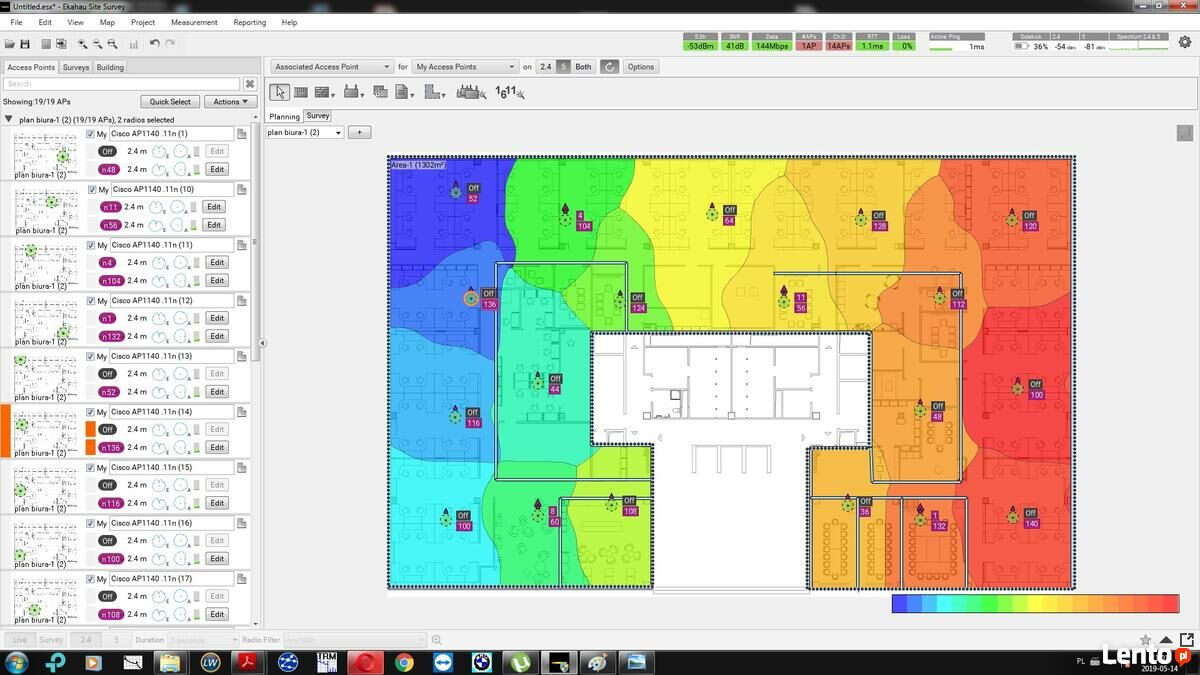Screen dimensions: 1200x675
Task: Open the File menu
Action: click(x=16, y=22)
